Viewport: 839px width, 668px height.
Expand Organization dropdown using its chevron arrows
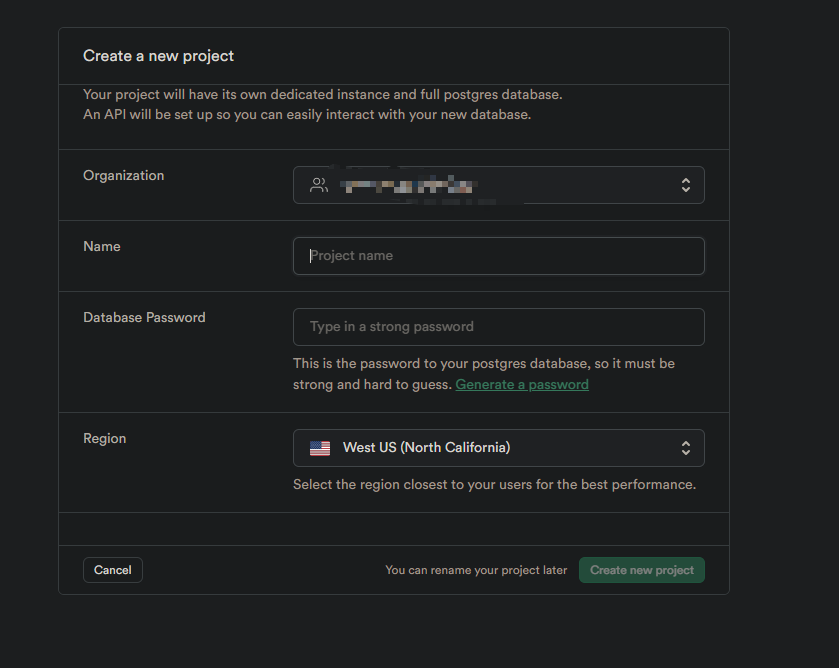coord(685,185)
